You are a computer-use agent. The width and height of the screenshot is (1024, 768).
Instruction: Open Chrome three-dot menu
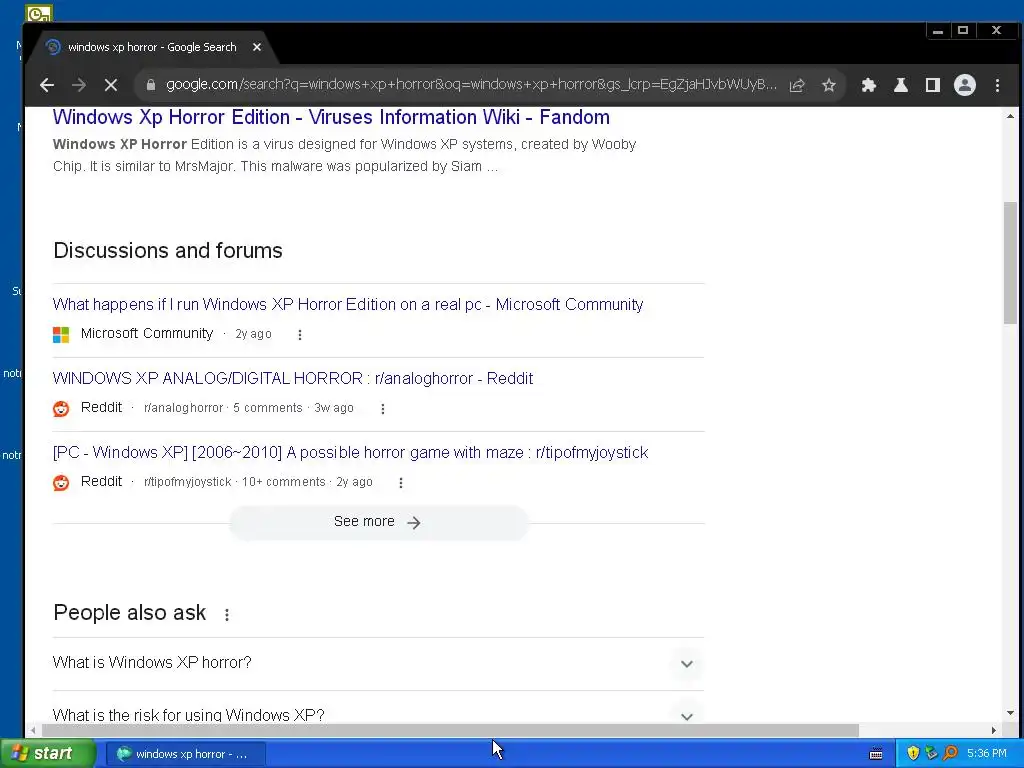(997, 85)
